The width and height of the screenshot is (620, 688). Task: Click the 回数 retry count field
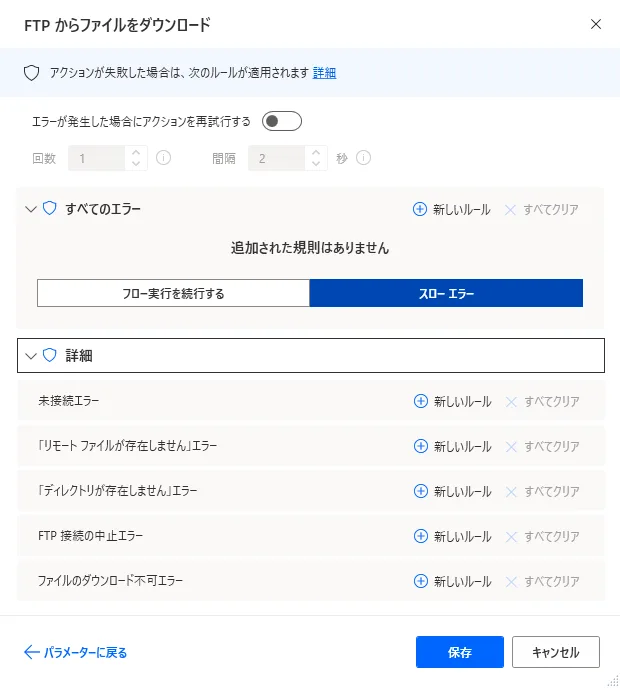(97, 158)
